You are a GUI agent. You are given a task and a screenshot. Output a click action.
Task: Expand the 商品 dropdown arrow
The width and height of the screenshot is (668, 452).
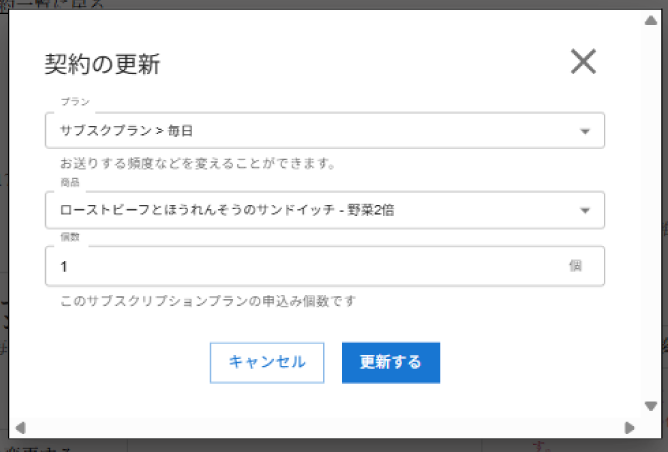tap(585, 210)
